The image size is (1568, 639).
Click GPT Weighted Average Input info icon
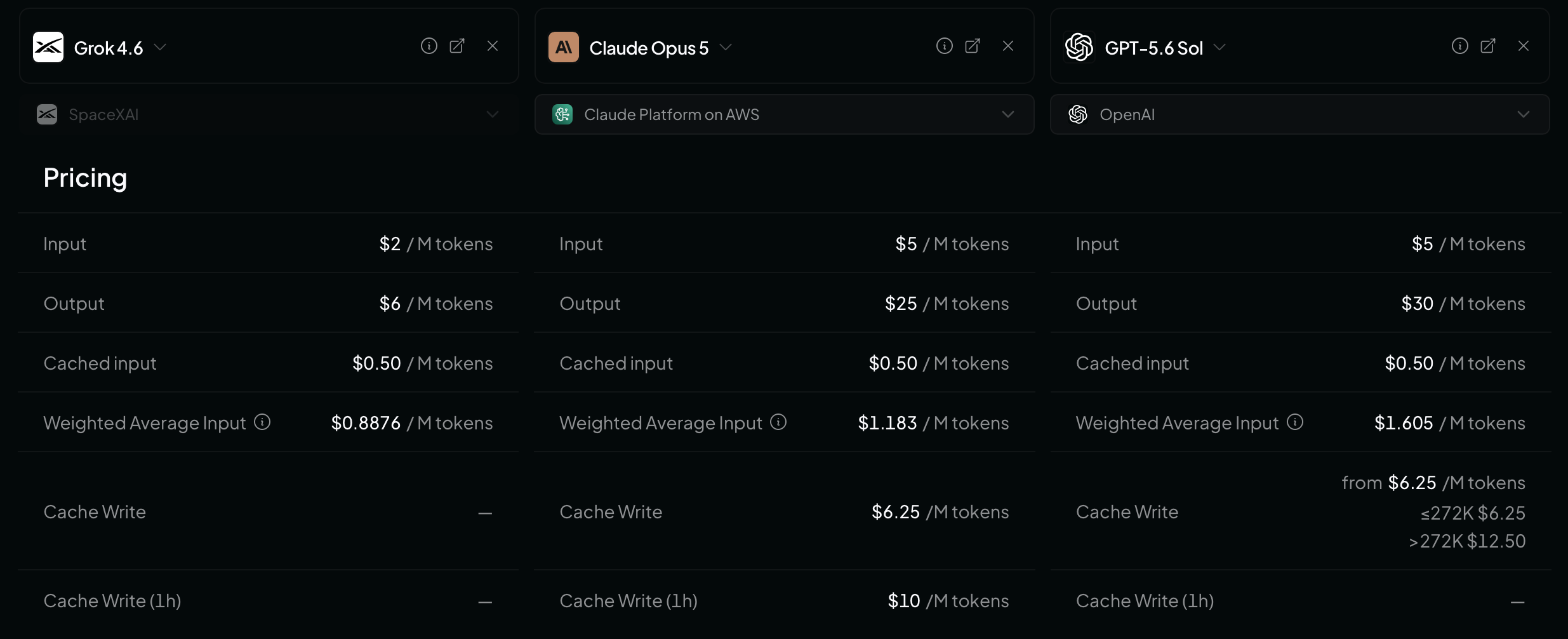pyautogui.click(x=1295, y=422)
